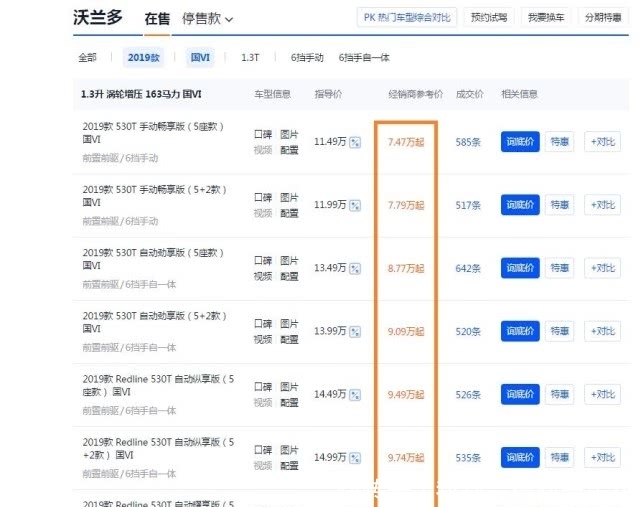641x507 pixels.
Task: Open loan calculator icon beside 14.99万
Action: 355,458
